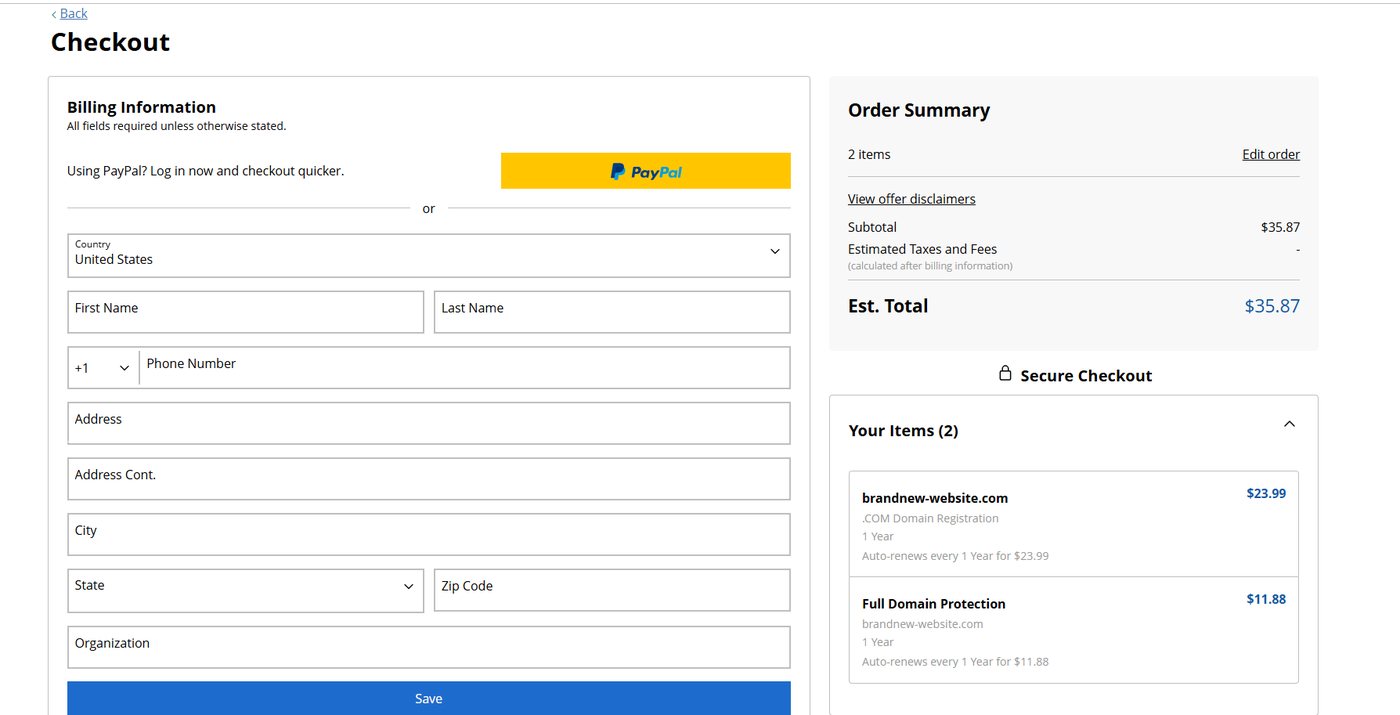Click the $11.88 protection price
This screenshot has width=1400, height=715.
pos(1266,599)
